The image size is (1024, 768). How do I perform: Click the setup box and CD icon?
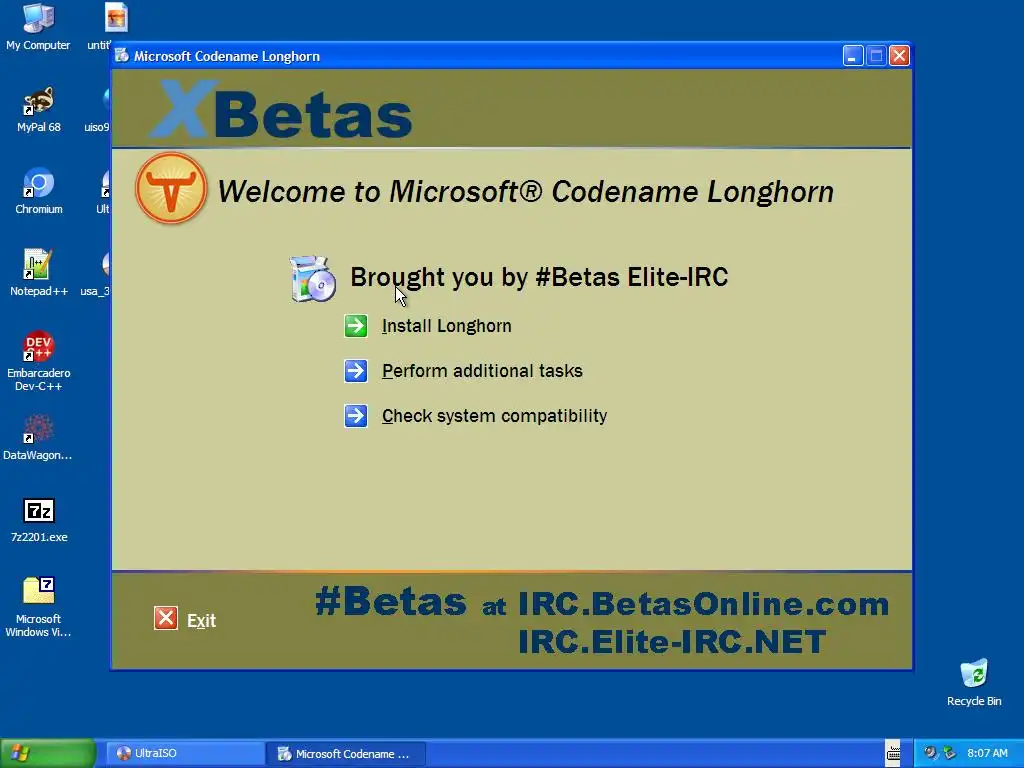point(313,278)
